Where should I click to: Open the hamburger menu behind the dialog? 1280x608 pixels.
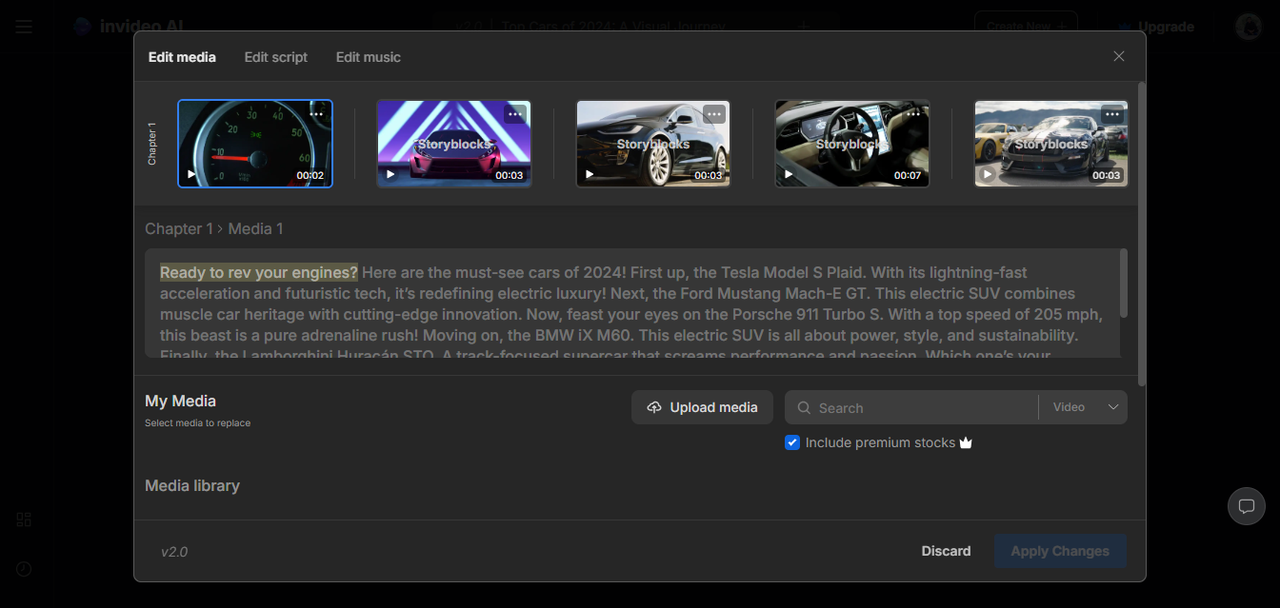pyautogui.click(x=24, y=27)
